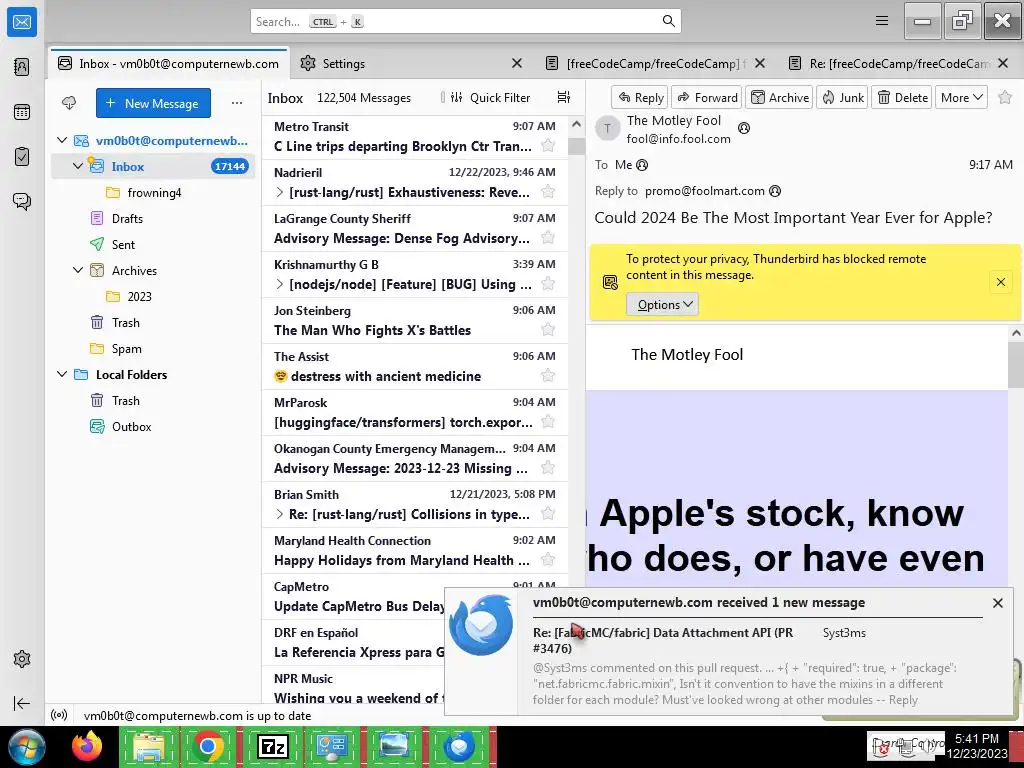The height and width of the screenshot is (768, 1024).
Task: Switch to the first freeCodeCamp tab
Action: point(655,63)
